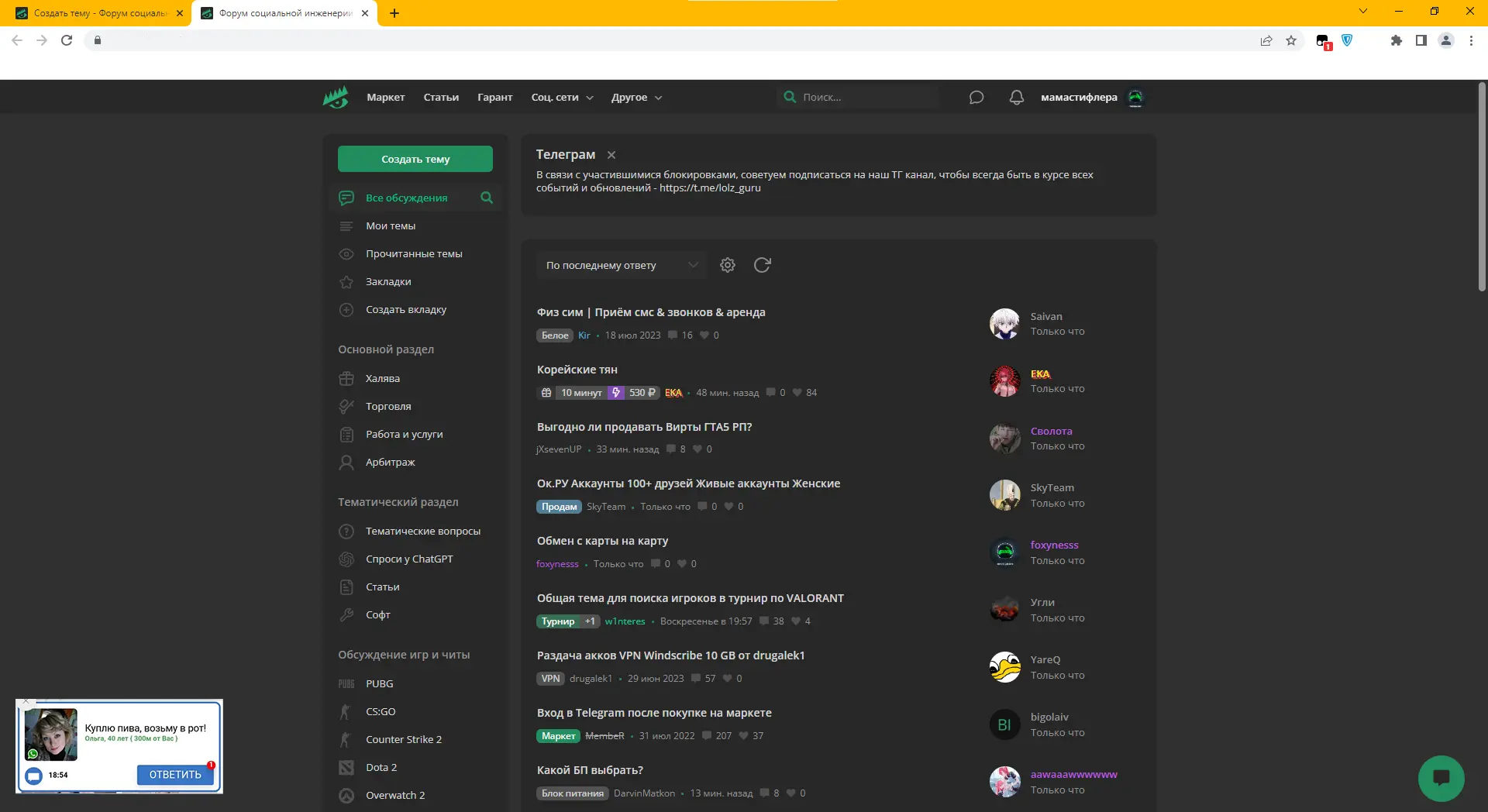Screen dimensions: 1488x812
Task: Click the page vertical scrollbar
Action: pos(1482,186)
